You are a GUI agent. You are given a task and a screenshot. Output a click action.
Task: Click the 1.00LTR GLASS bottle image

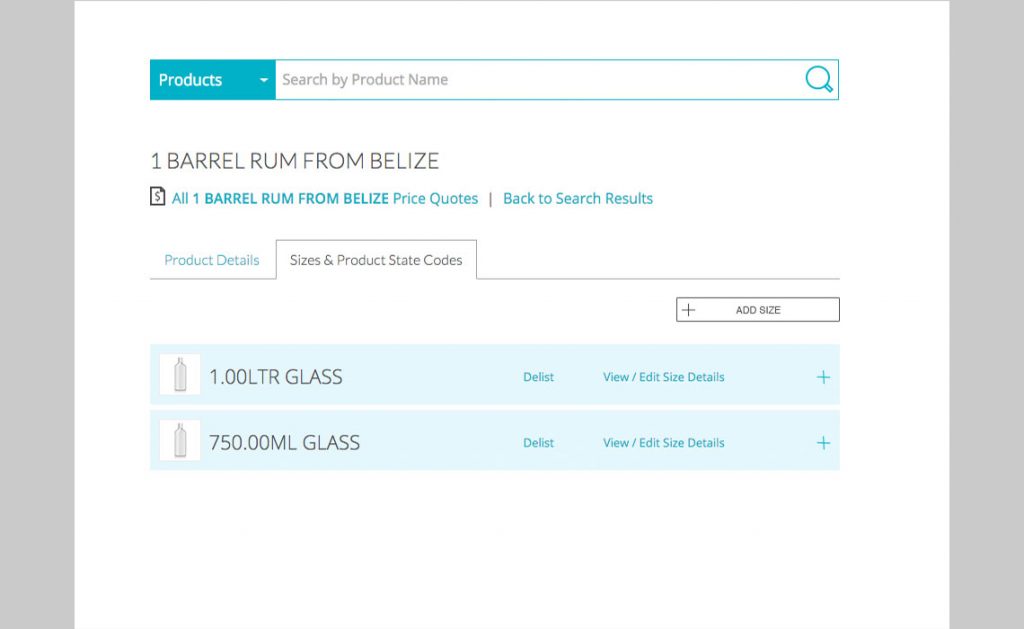(x=180, y=375)
